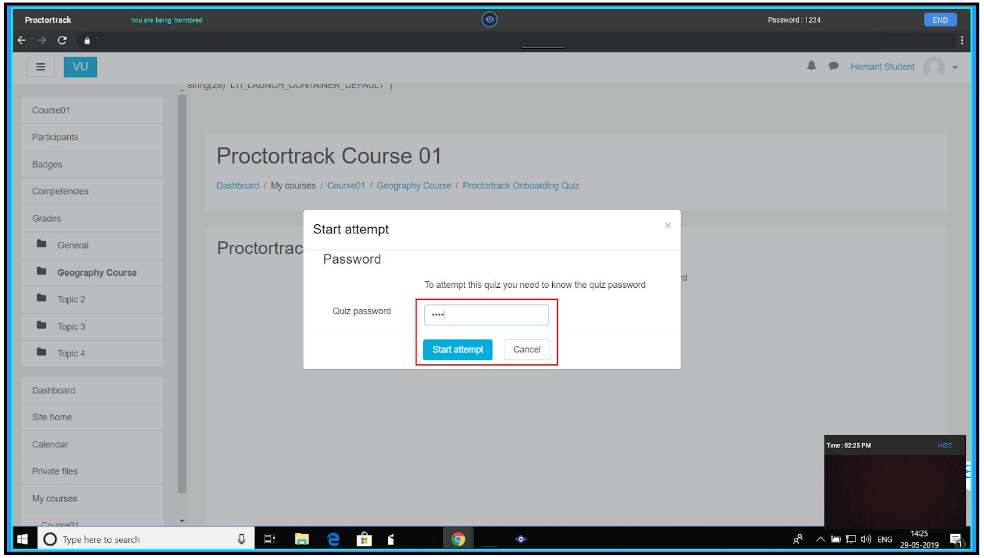Go back with browser back arrow
The height and width of the screenshot is (558, 984).
pyautogui.click(x=22, y=40)
